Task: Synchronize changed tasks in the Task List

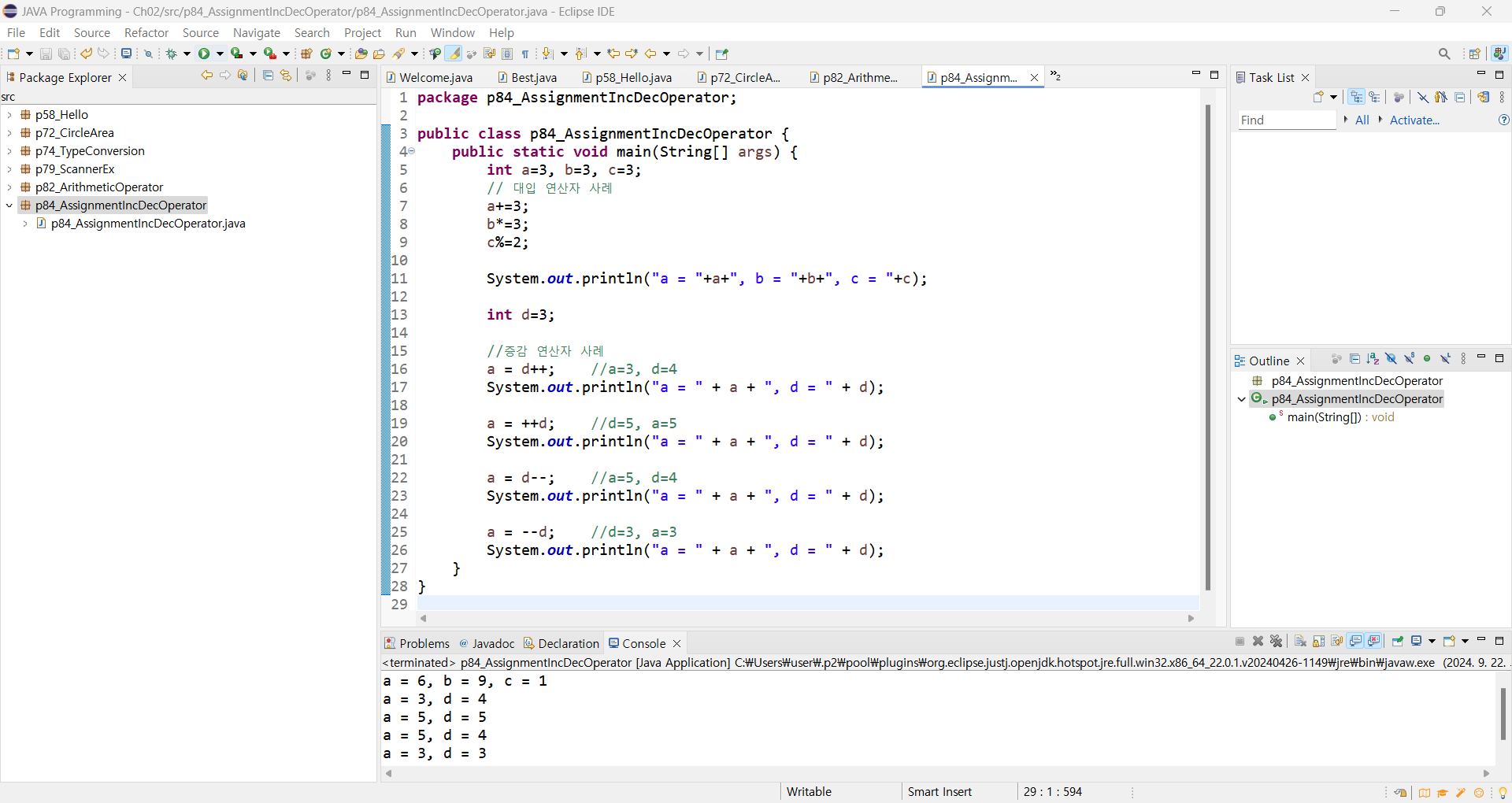Action: point(1484,97)
